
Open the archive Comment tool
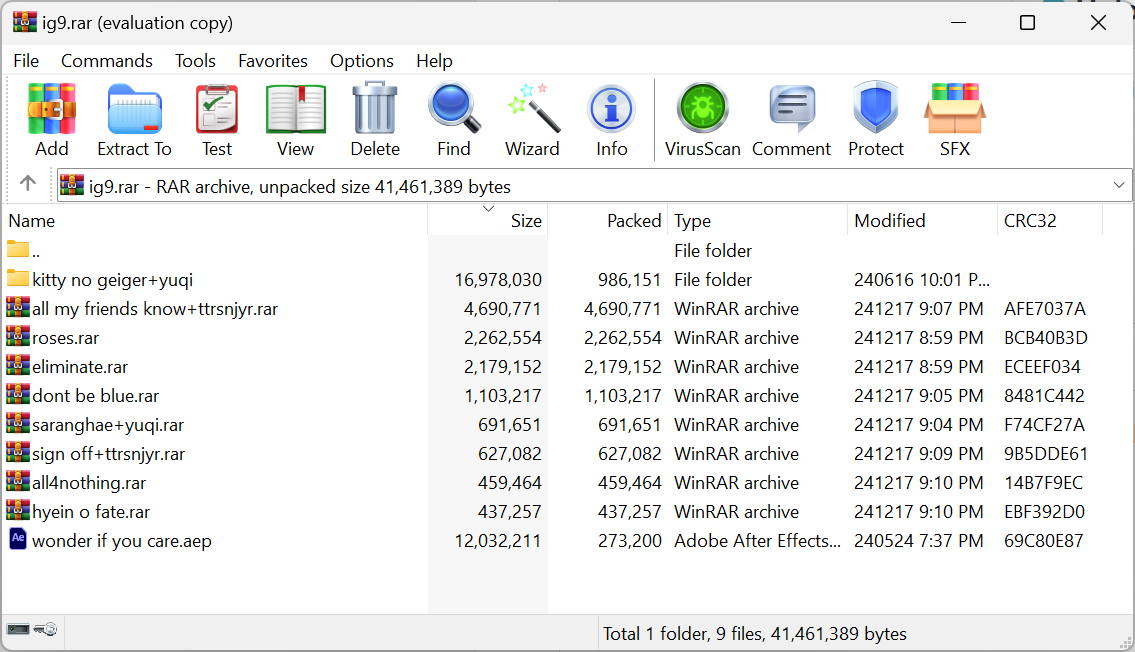click(x=791, y=120)
